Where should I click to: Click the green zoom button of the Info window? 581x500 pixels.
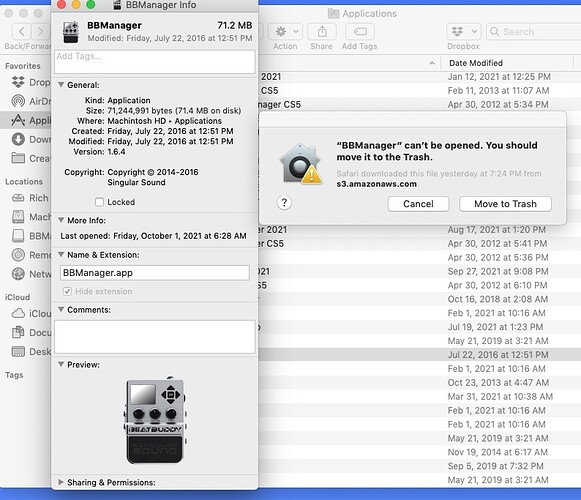coord(90,4)
